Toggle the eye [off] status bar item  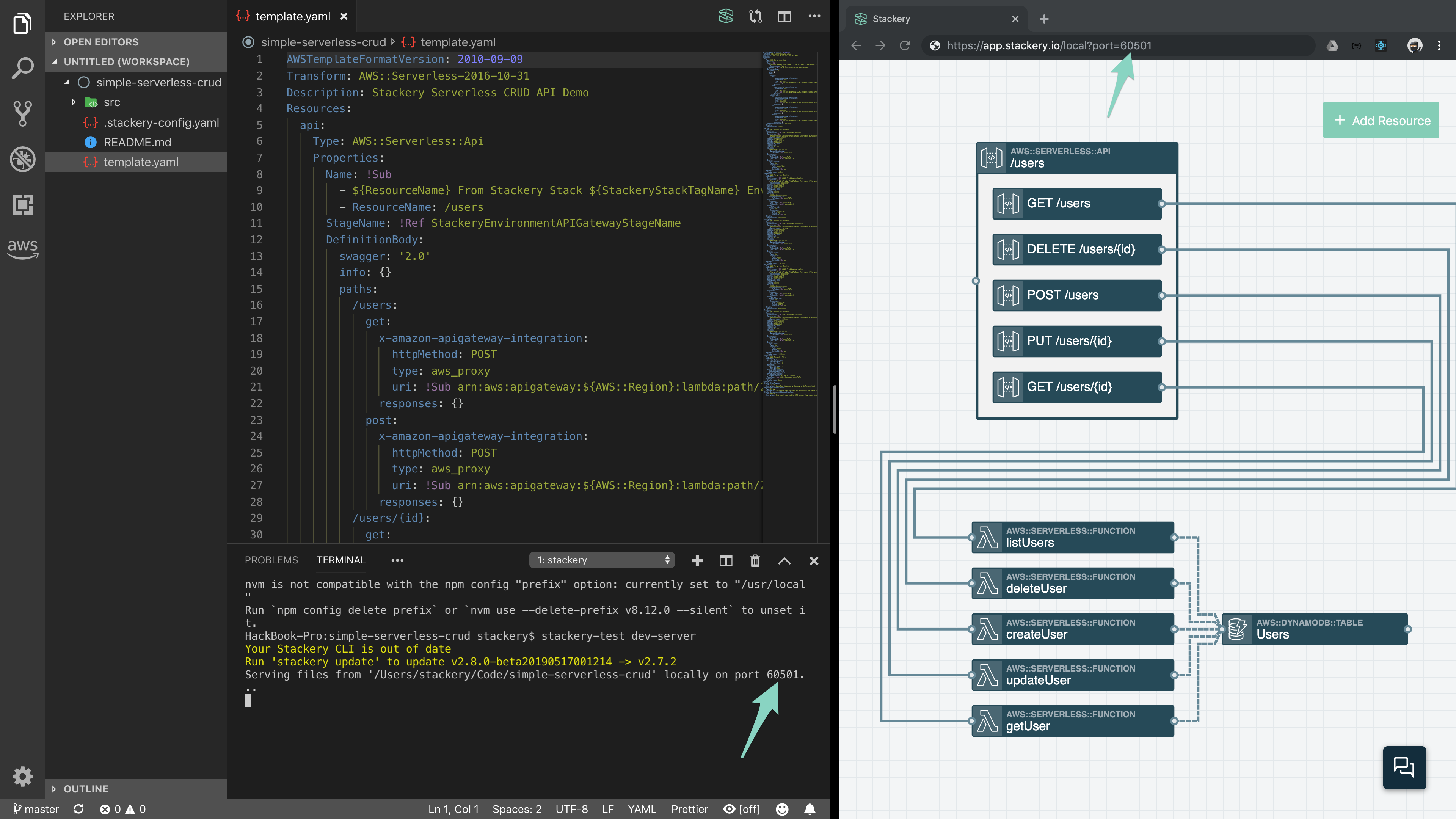point(741,809)
